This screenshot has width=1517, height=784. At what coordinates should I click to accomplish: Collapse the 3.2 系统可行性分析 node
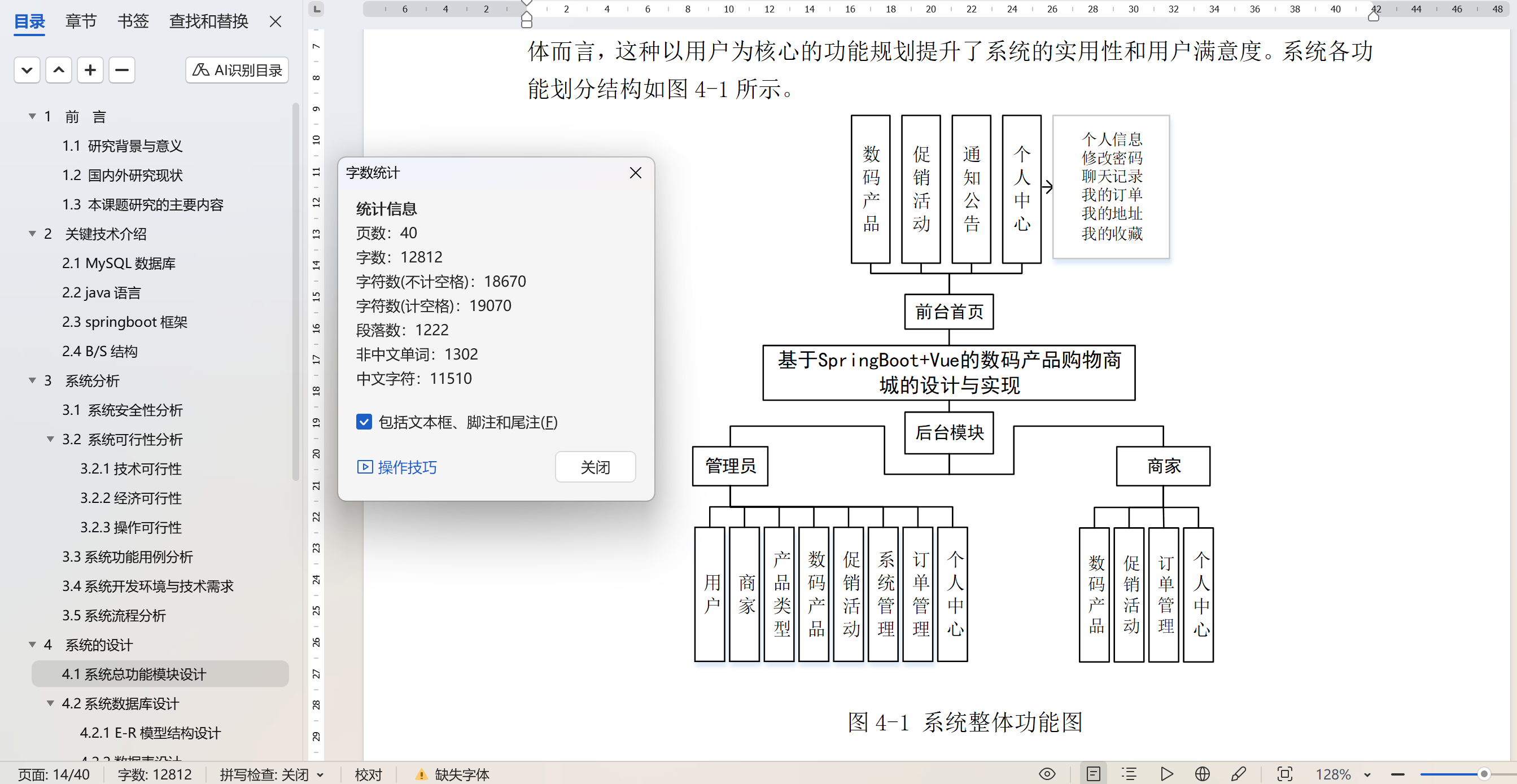50,439
